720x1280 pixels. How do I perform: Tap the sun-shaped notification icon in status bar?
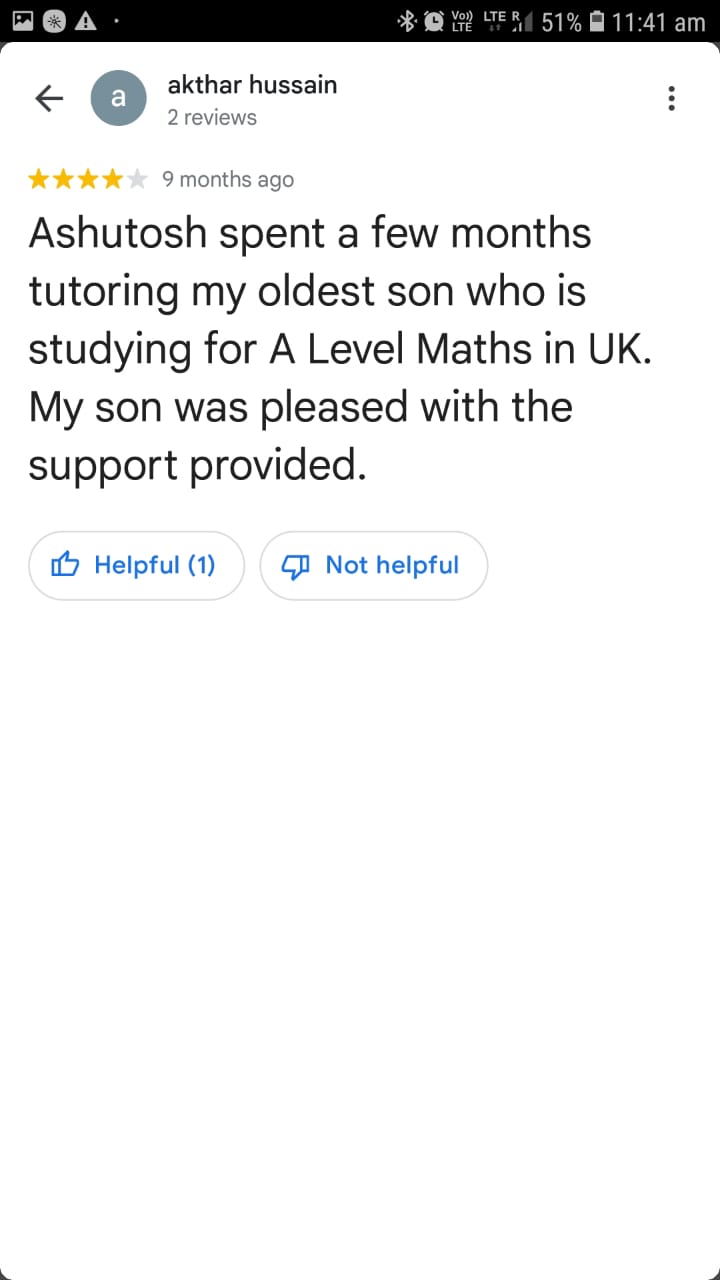[x=55, y=21]
